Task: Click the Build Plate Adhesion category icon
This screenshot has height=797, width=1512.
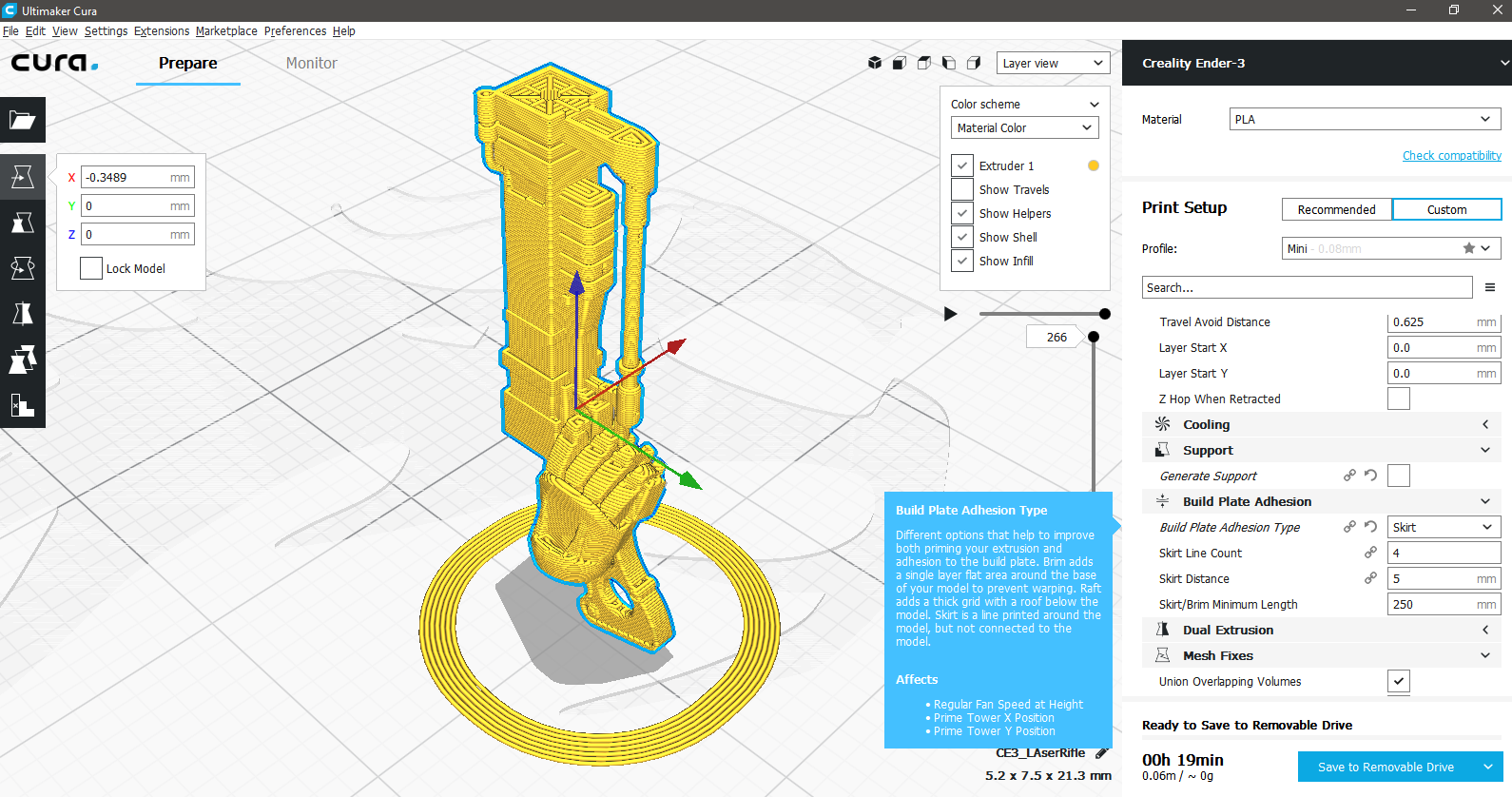Action: [x=1162, y=501]
